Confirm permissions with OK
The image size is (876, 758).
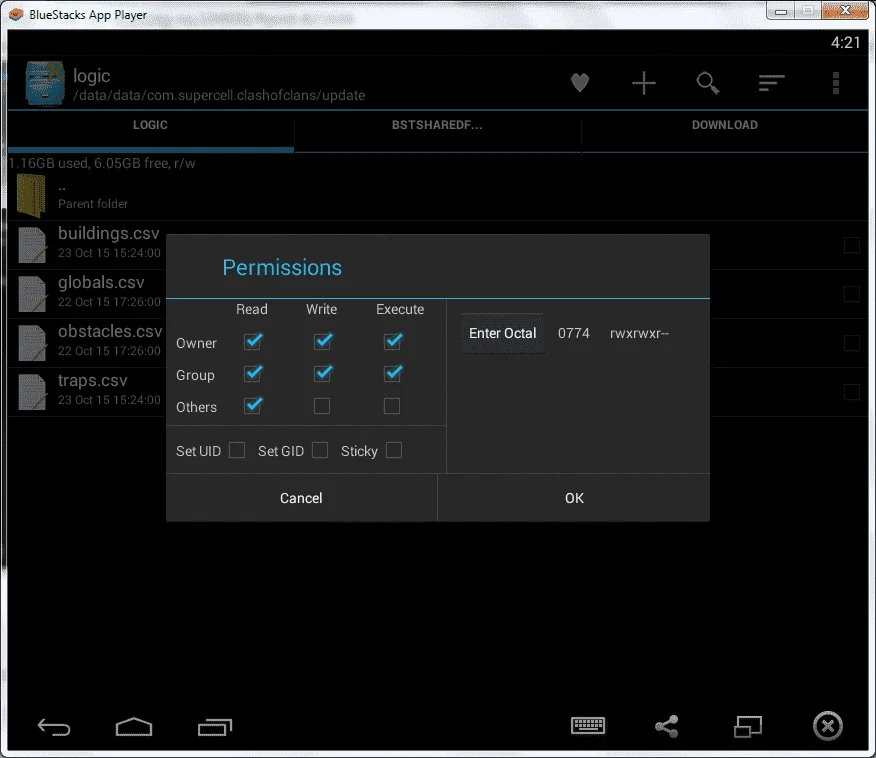point(574,498)
